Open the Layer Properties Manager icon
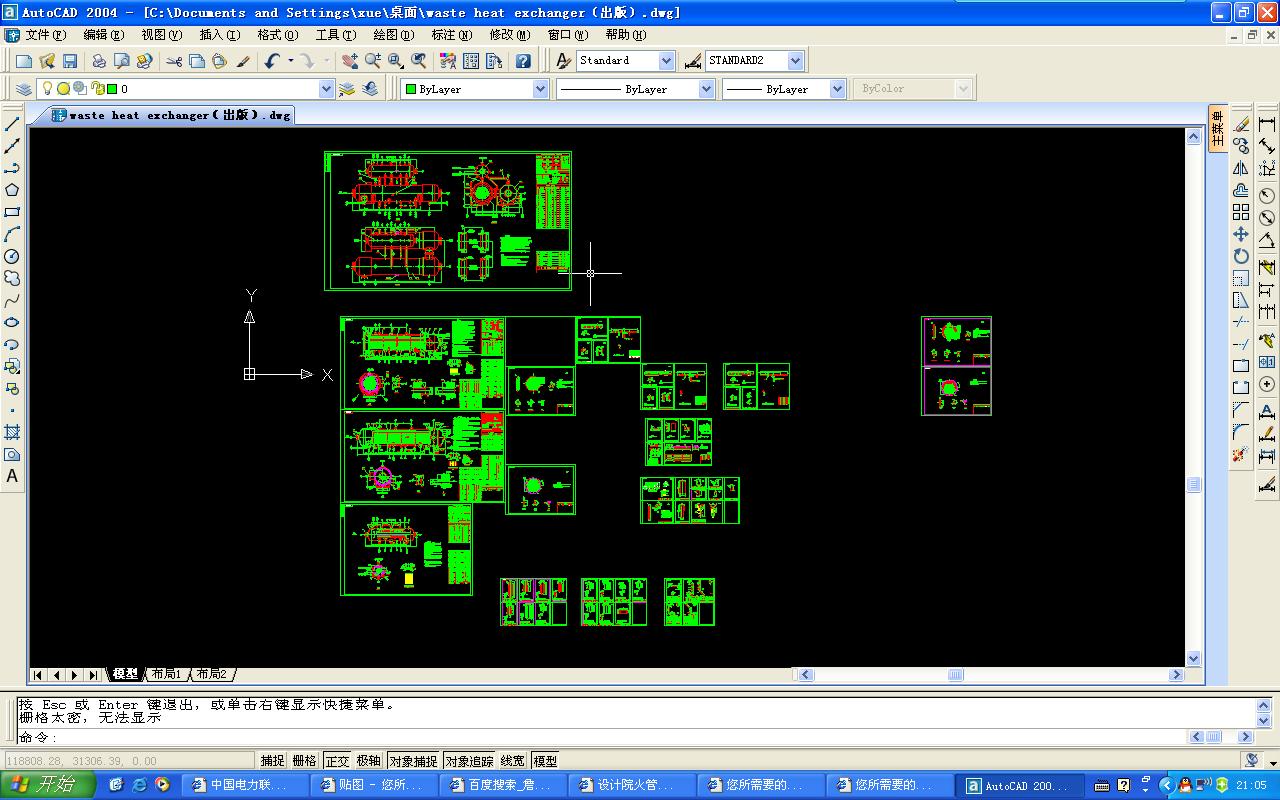 [x=24, y=89]
